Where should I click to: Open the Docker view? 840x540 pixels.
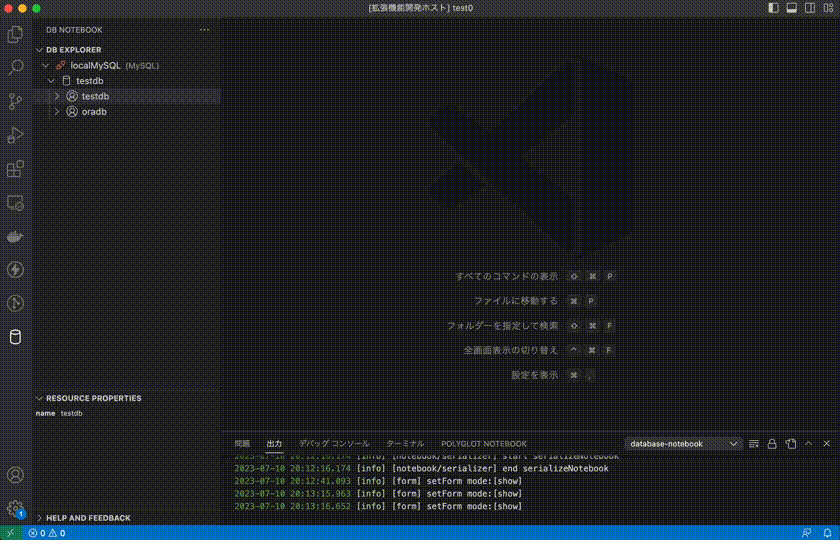(x=16, y=236)
